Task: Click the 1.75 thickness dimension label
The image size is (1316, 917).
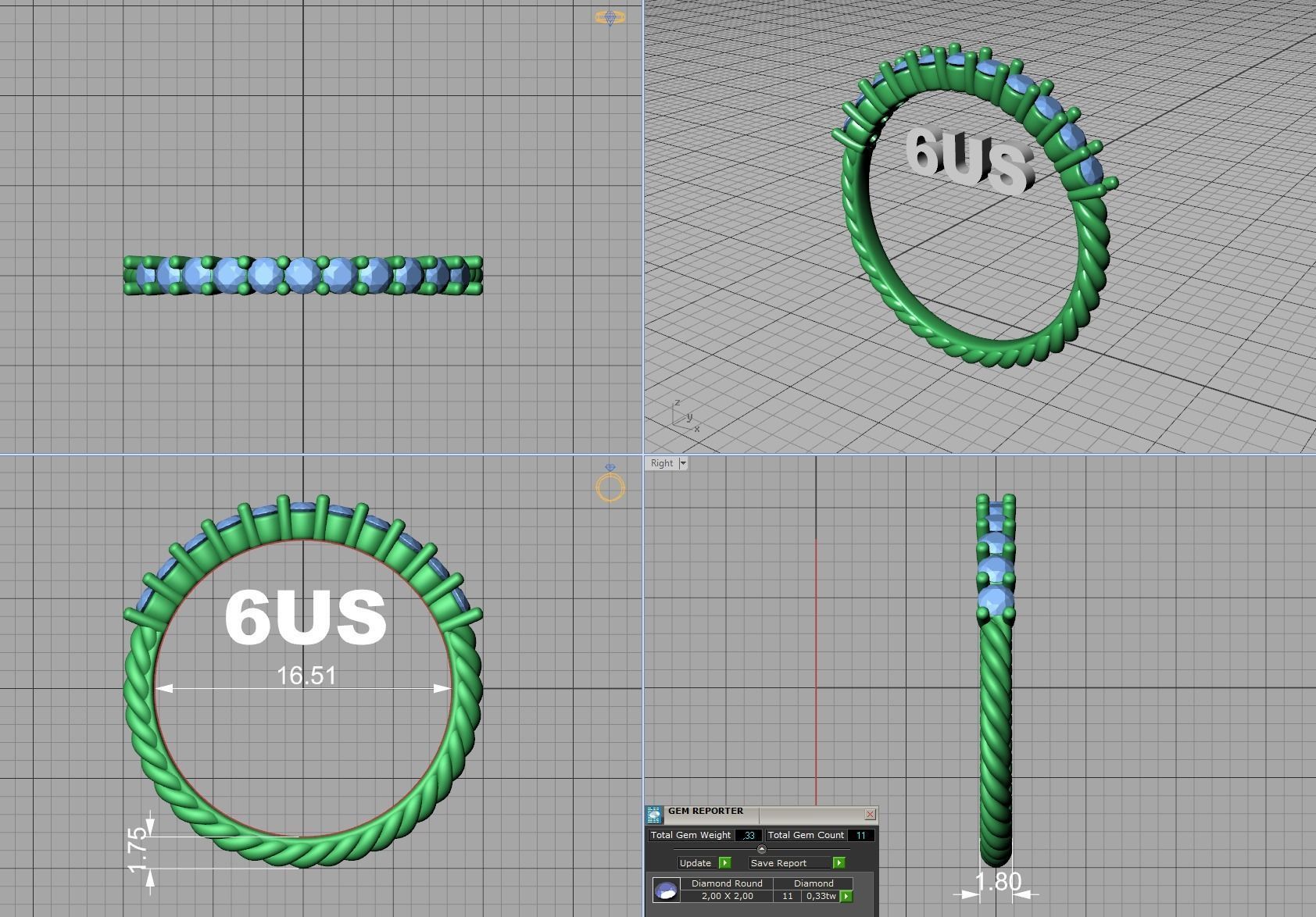Action: pyautogui.click(x=136, y=851)
